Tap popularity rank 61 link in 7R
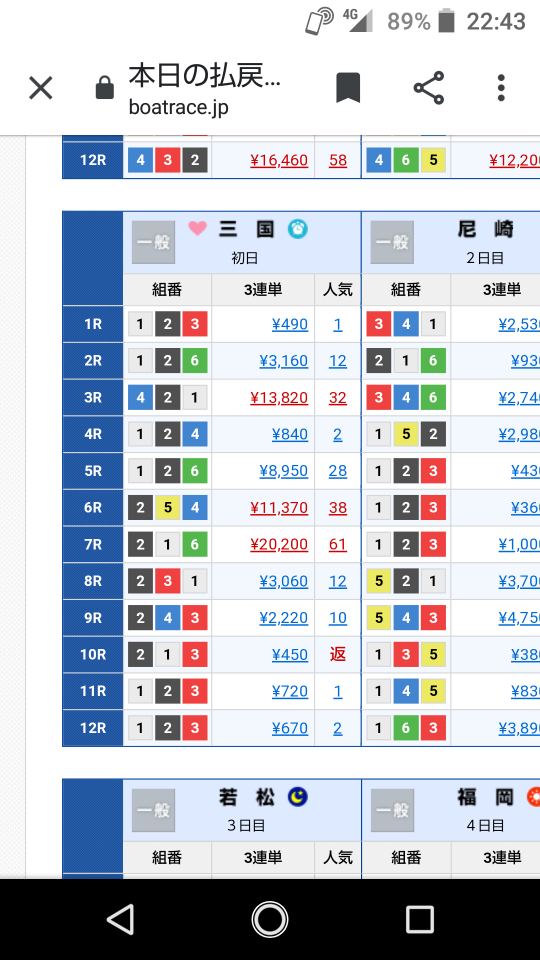This screenshot has height=960, width=540. [338, 544]
